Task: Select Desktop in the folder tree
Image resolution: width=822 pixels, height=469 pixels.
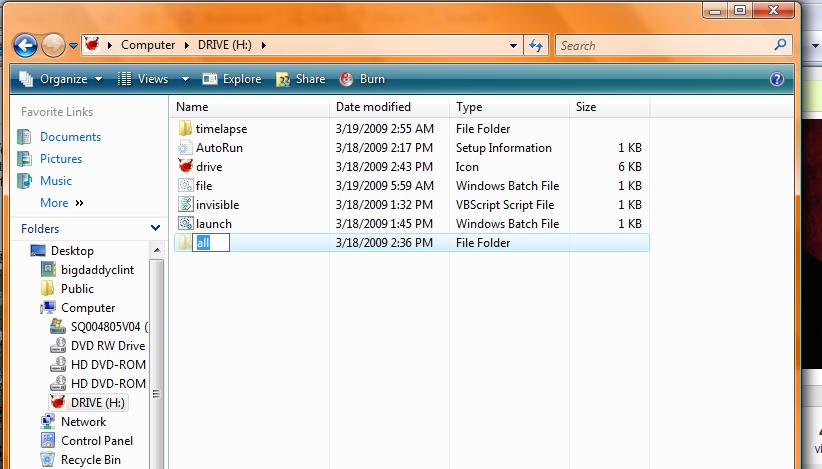Action: [x=72, y=251]
